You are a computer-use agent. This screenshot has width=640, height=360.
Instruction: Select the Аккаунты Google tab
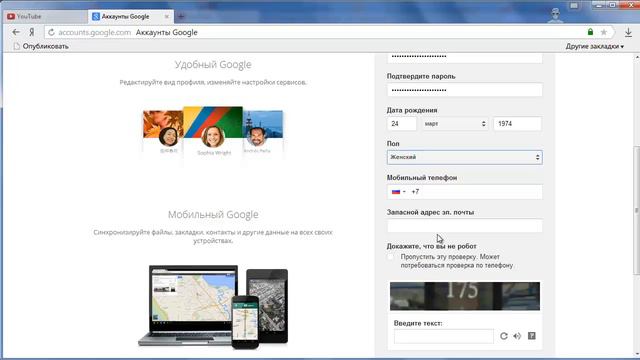pos(130,16)
